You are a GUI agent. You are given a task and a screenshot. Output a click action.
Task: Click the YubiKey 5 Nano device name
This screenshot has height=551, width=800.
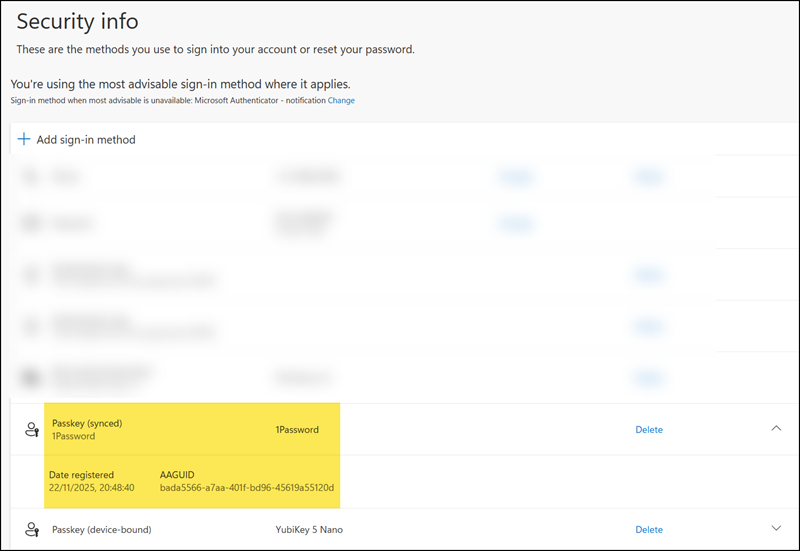pyautogui.click(x=309, y=529)
